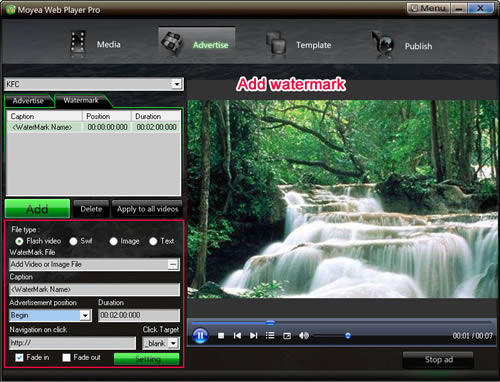Click the waterfall video preview
The image size is (500, 382).
(x=343, y=199)
